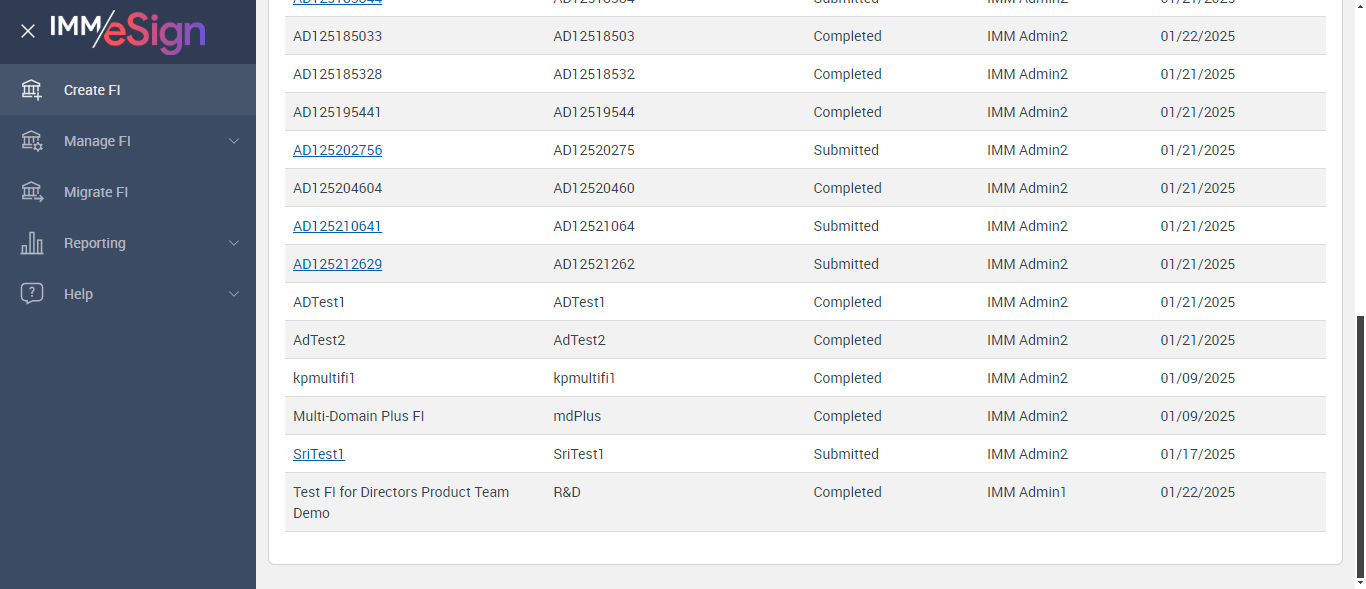Click the kpmultifi1 FI name cell

324,378
